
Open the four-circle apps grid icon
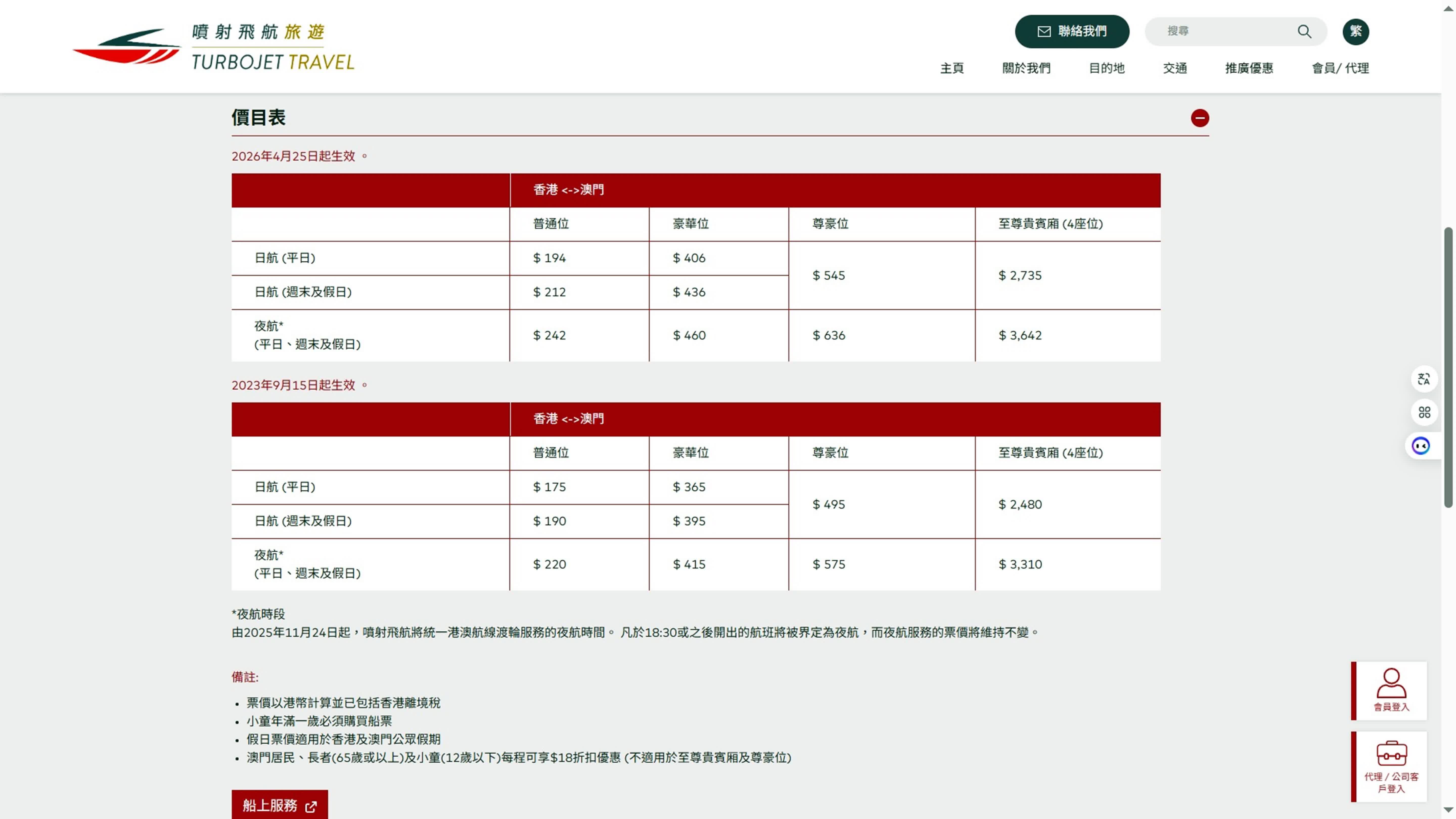pos(1424,412)
